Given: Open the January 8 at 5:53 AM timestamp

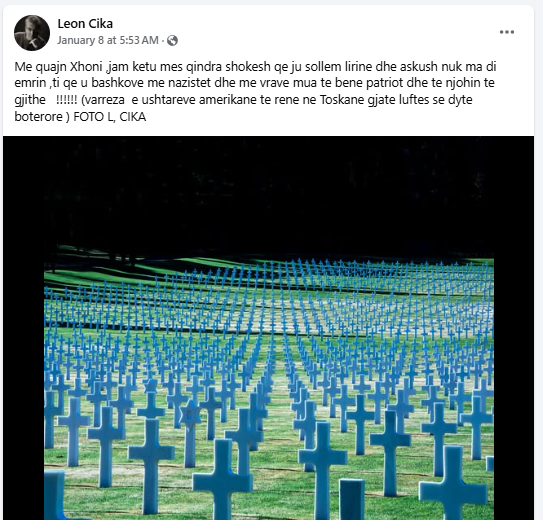Looking at the screenshot, I should (108, 40).
